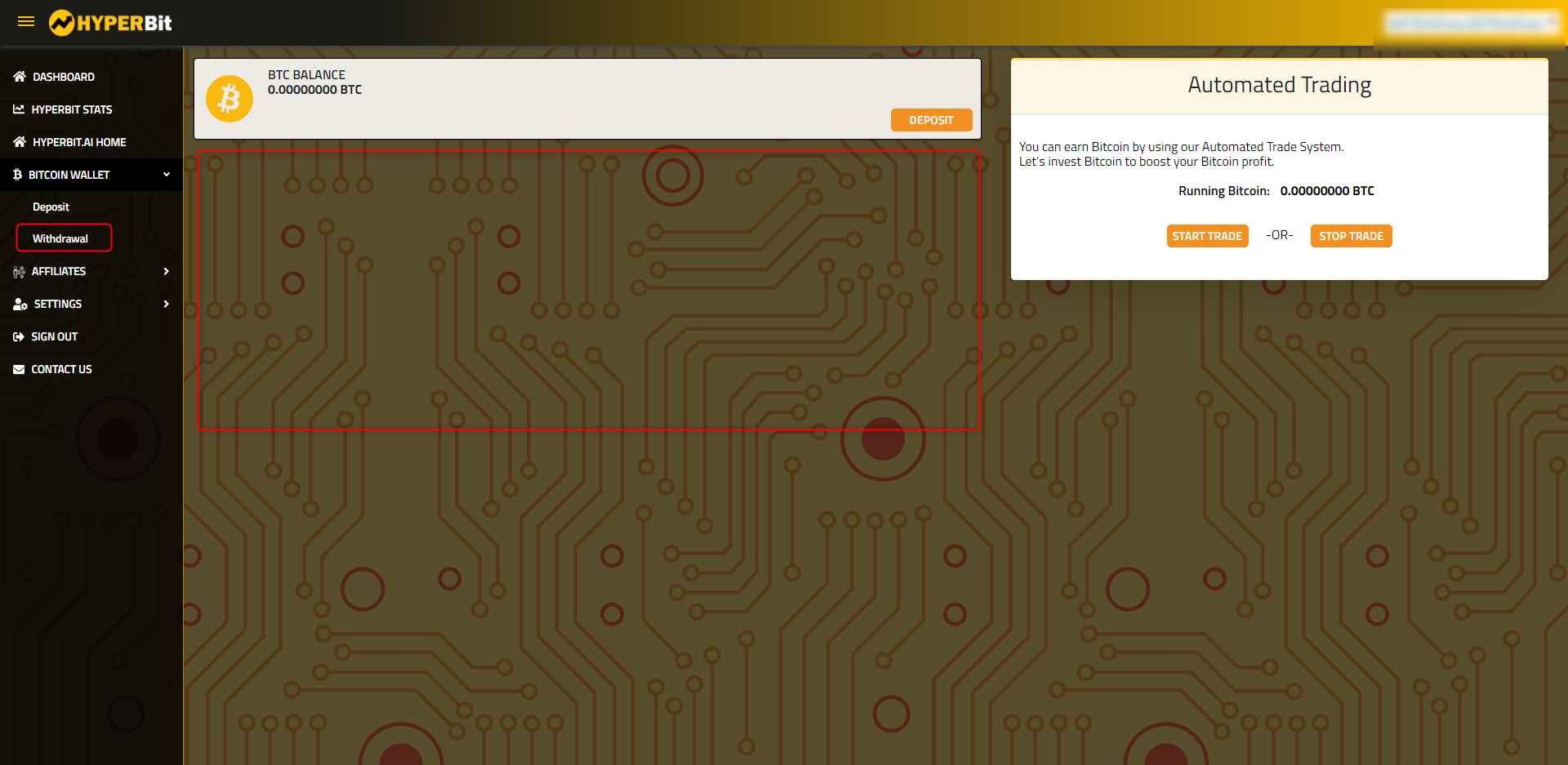Viewport: 1568px width, 765px height.
Task: Click the Dashboard home icon
Action: pyautogui.click(x=20, y=77)
